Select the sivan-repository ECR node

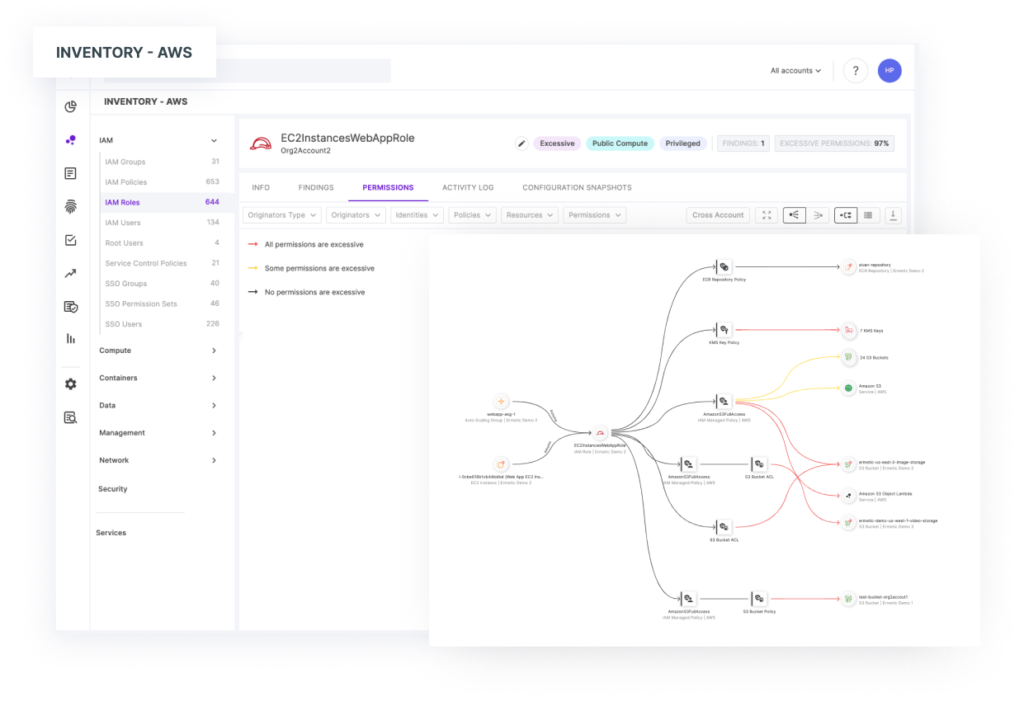click(848, 266)
